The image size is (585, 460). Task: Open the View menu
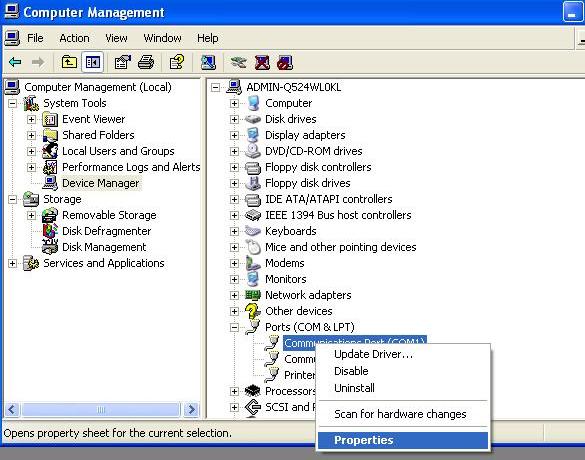click(116, 38)
